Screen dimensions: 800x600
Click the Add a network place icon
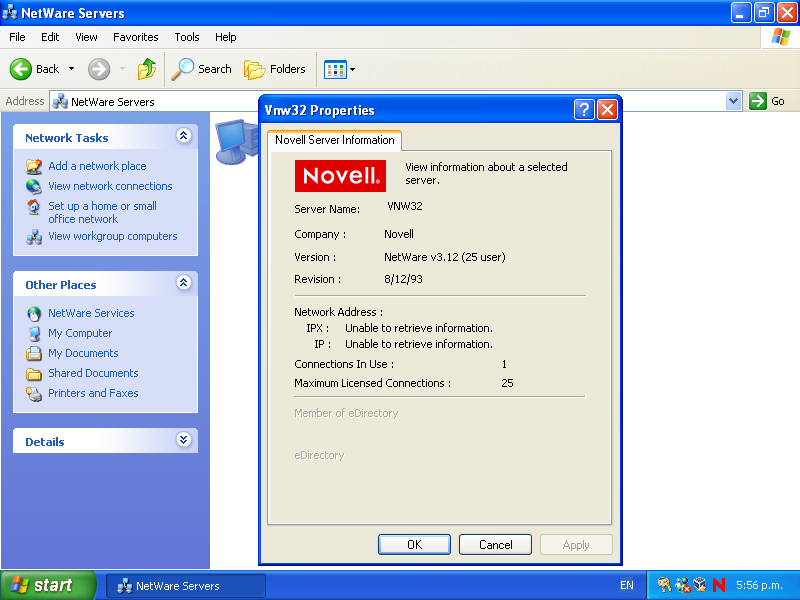pyautogui.click(x=34, y=166)
